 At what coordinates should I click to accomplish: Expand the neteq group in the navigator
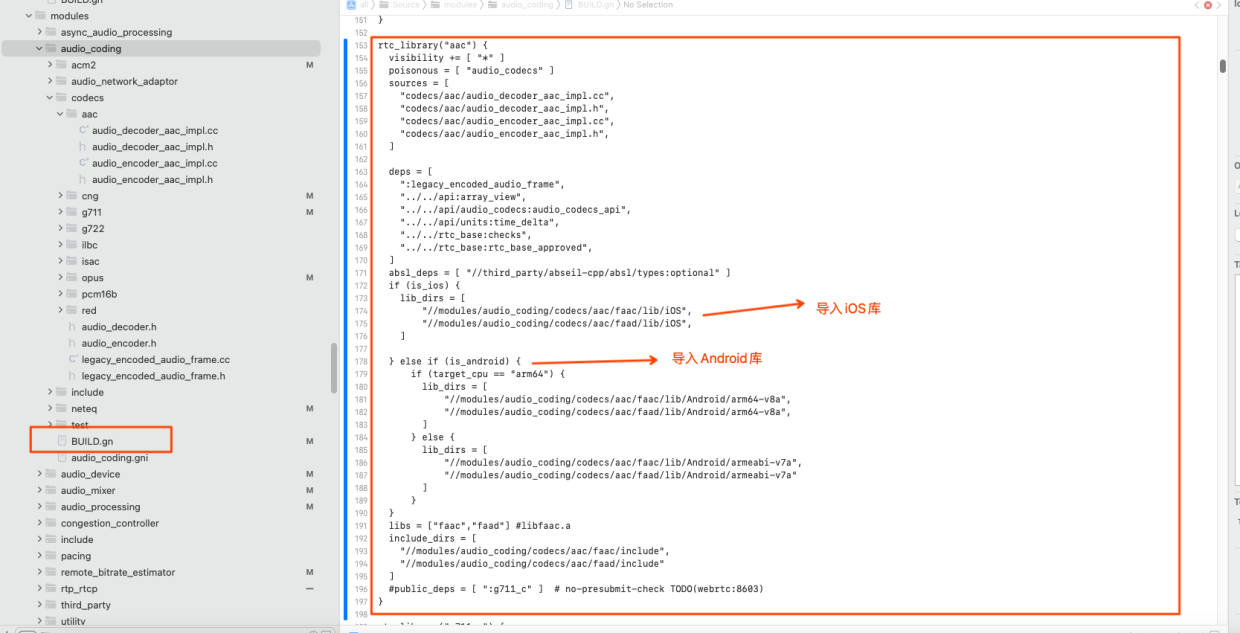48,408
